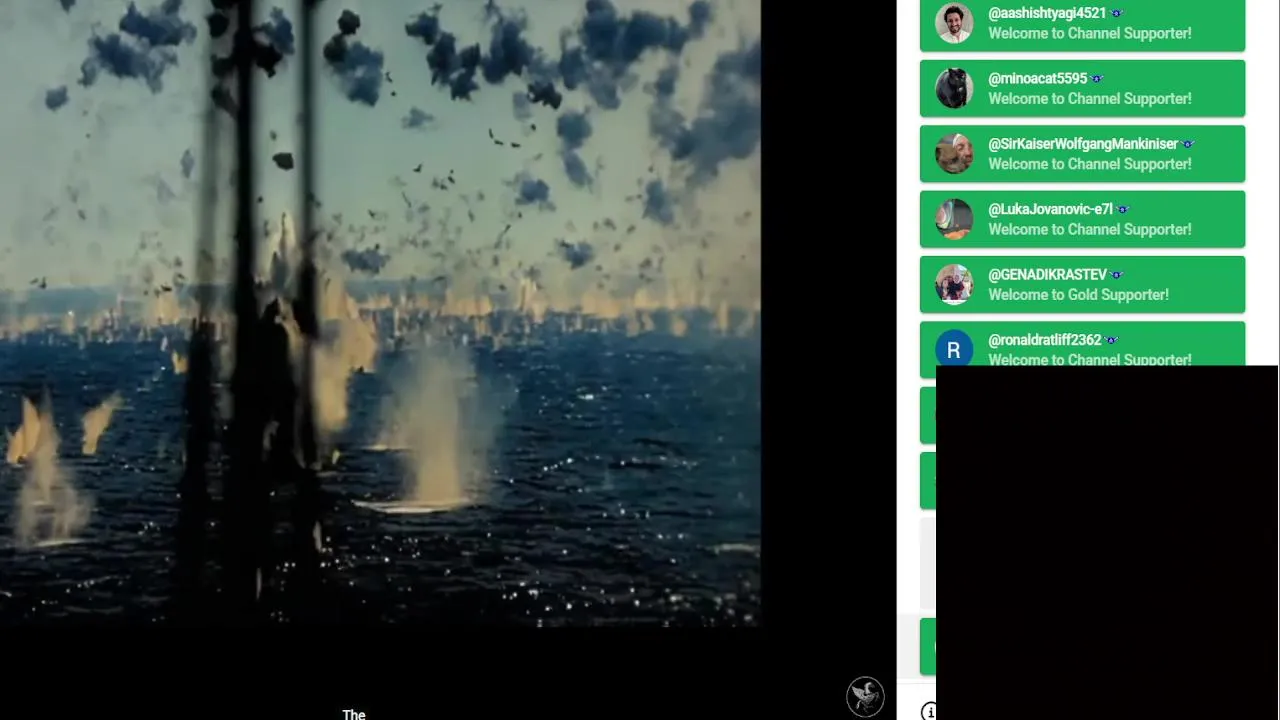Screen dimensions: 1280x720
Task: Click "Welcome to Gold Supporter!" message text
Action: pyautogui.click(x=1078, y=295)
